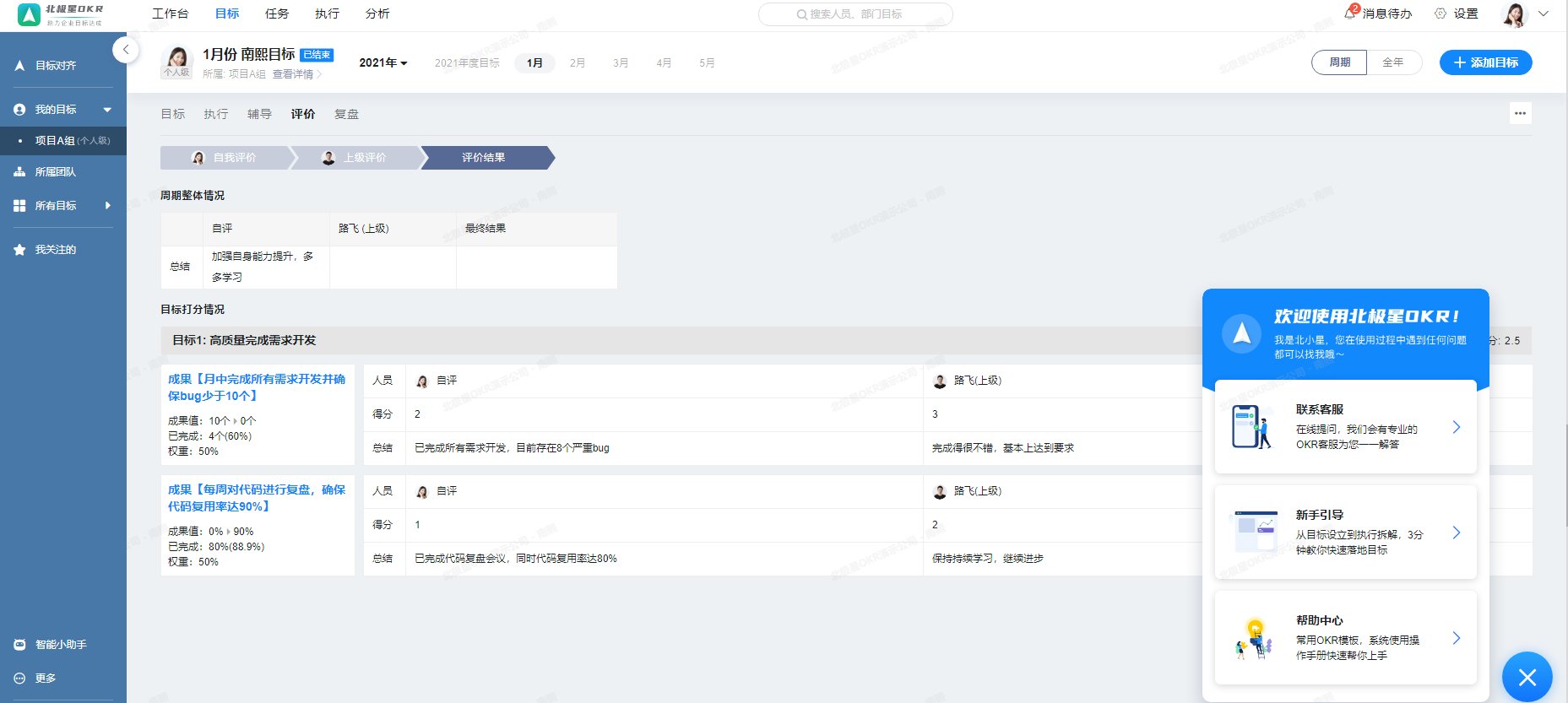The image size is (1568, 703).
Task: Click the arrow on the 帮助中心 card
Action: coord(1457,638)
